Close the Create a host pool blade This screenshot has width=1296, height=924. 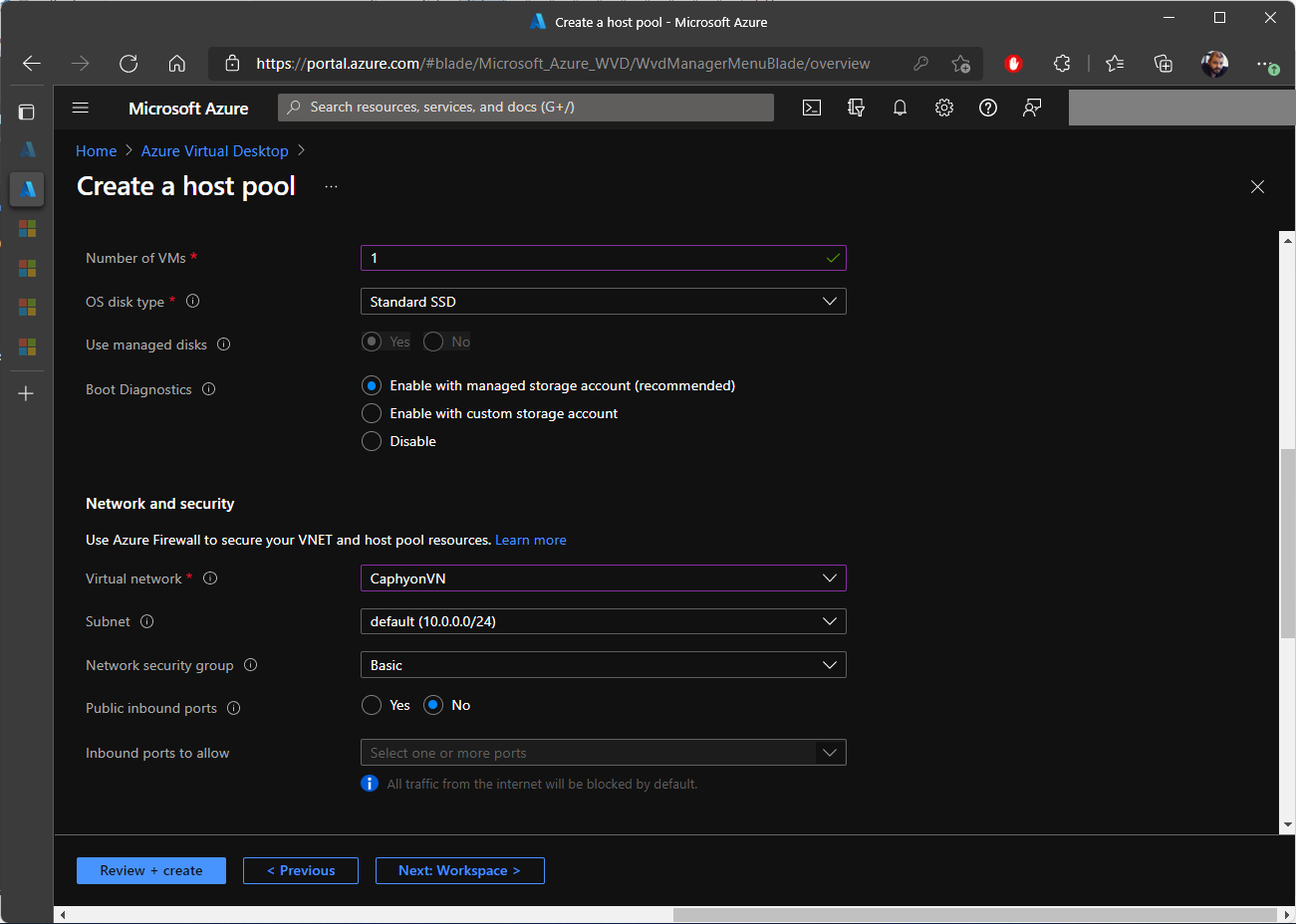[x=1257, y=186]
